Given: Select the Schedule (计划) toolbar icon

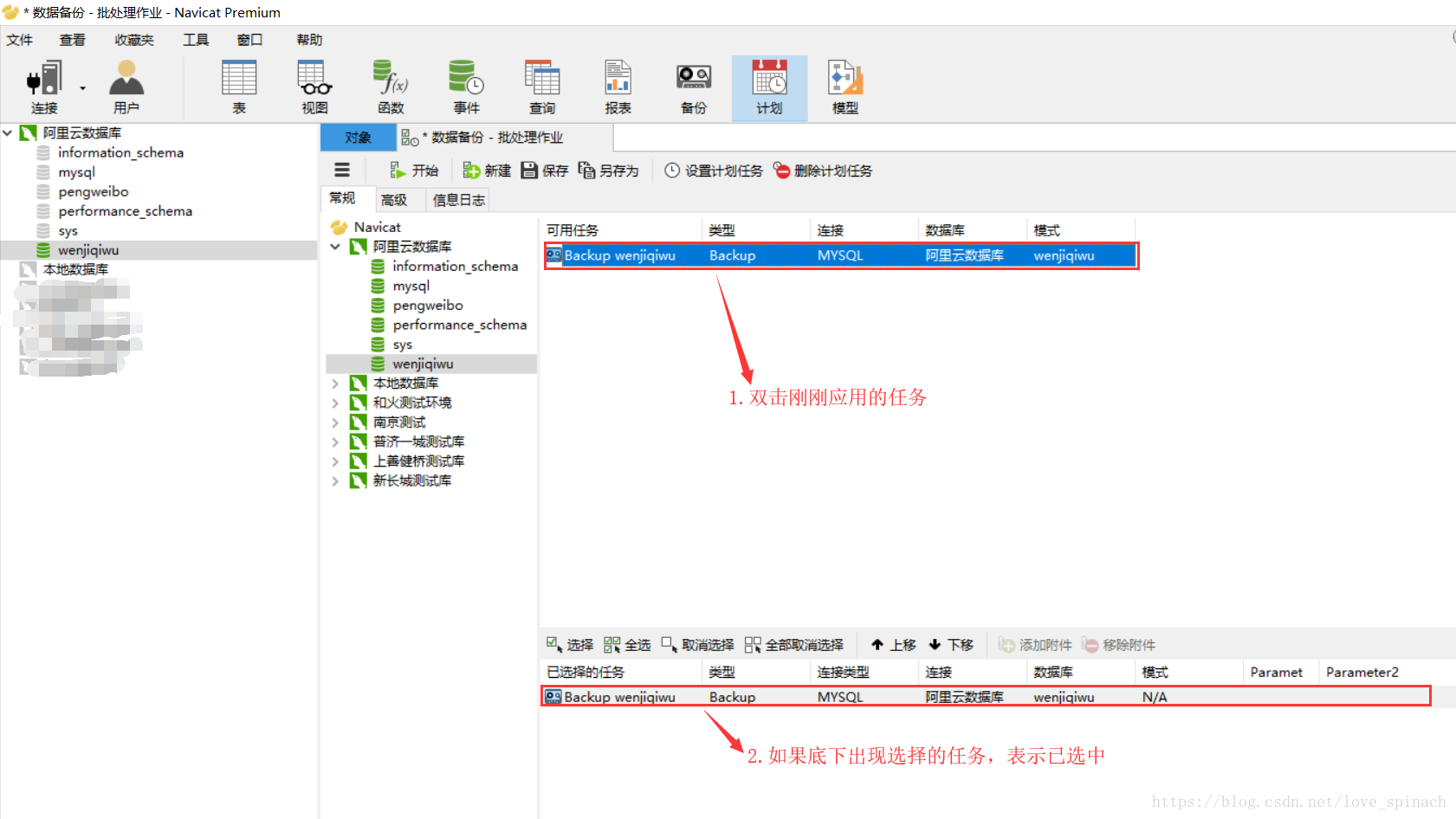Looking at the screenshot, I should 769,87.
